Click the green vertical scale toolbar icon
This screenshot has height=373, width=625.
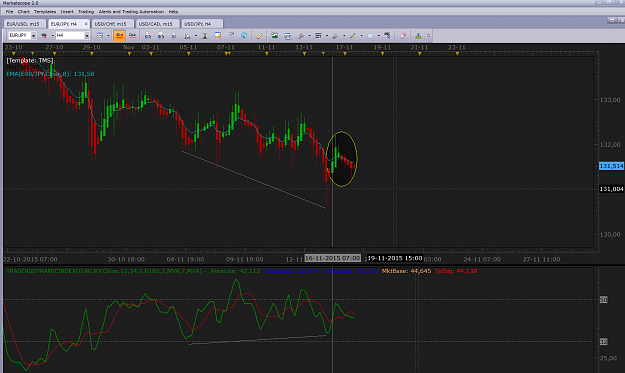click(205, 35)
